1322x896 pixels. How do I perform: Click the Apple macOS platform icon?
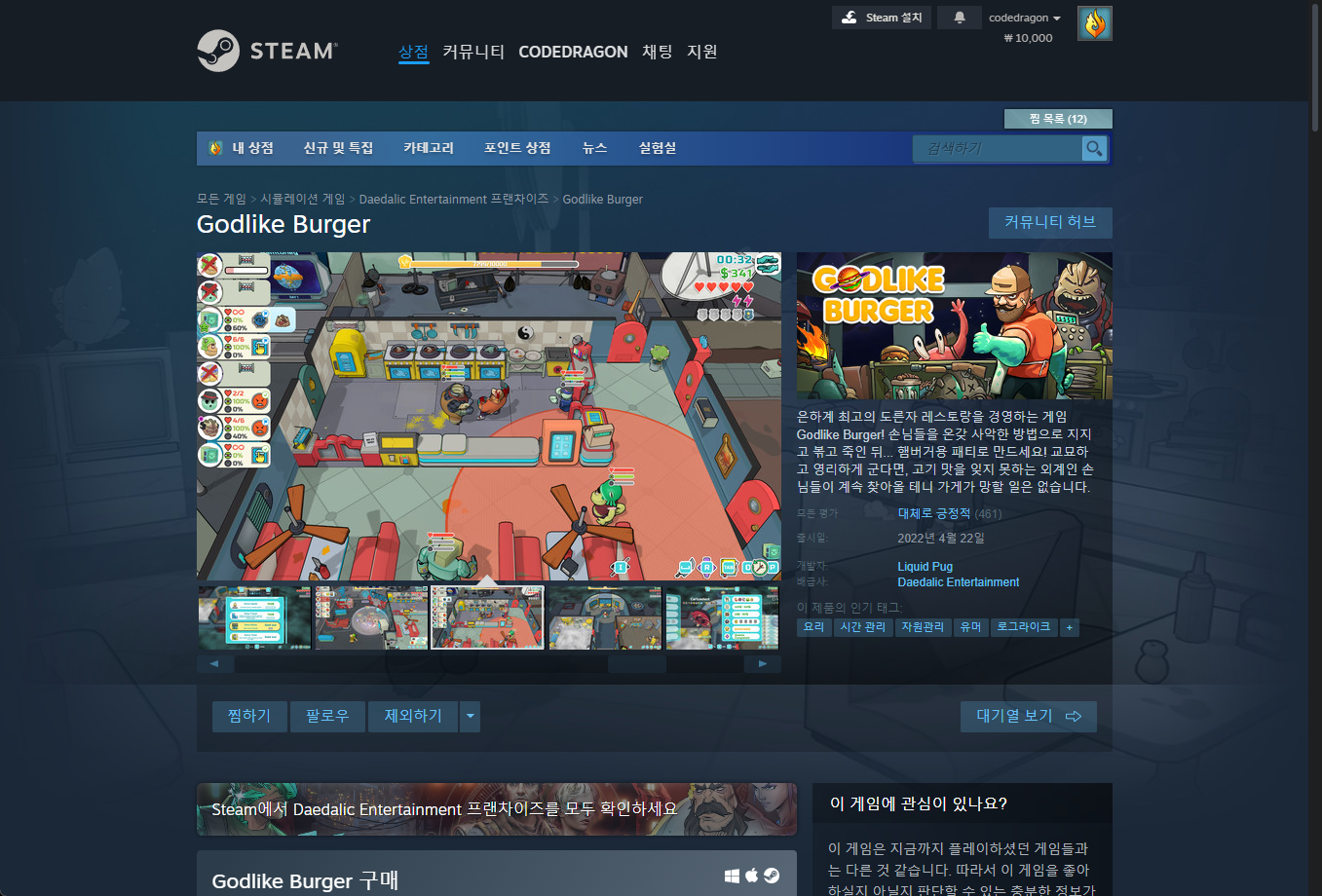pyautogui.click(x=752, y=876)
